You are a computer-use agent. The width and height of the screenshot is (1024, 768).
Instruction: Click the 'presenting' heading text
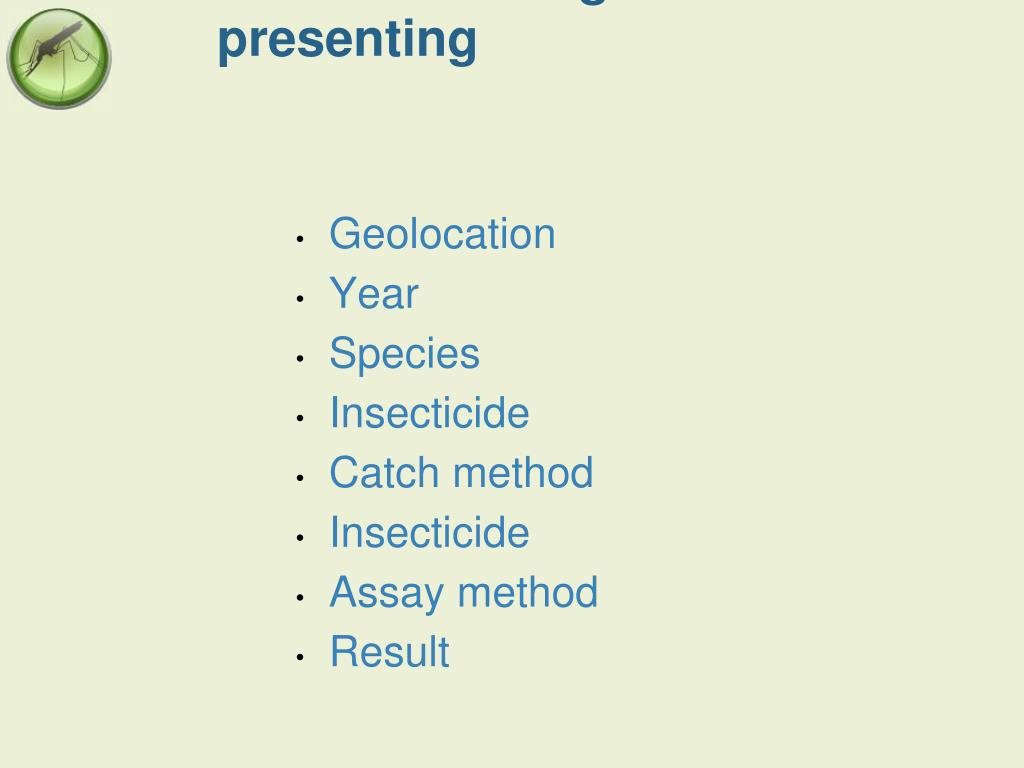(x=347, y=40)
